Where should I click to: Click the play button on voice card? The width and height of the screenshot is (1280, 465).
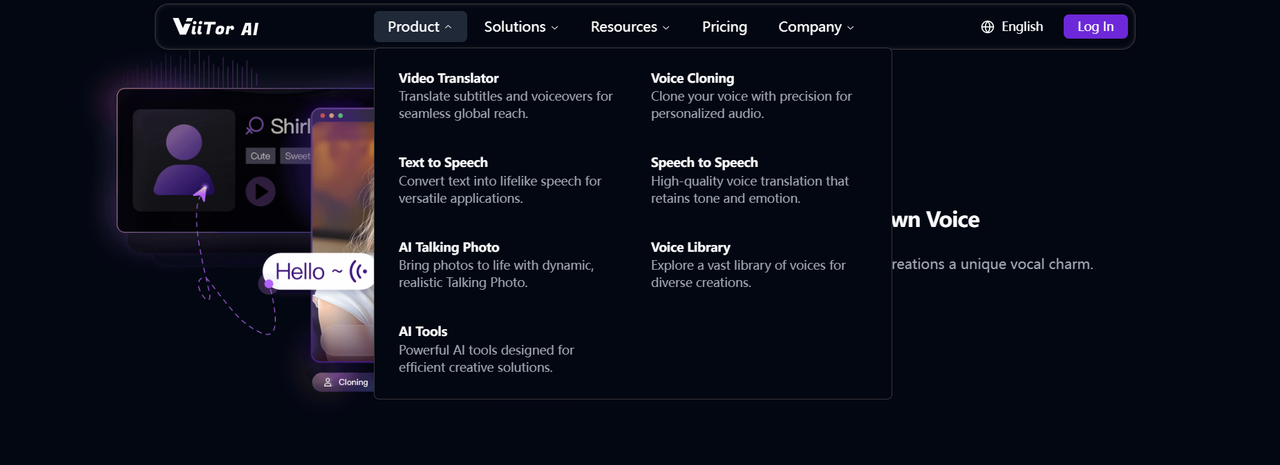tap(261, 191)
